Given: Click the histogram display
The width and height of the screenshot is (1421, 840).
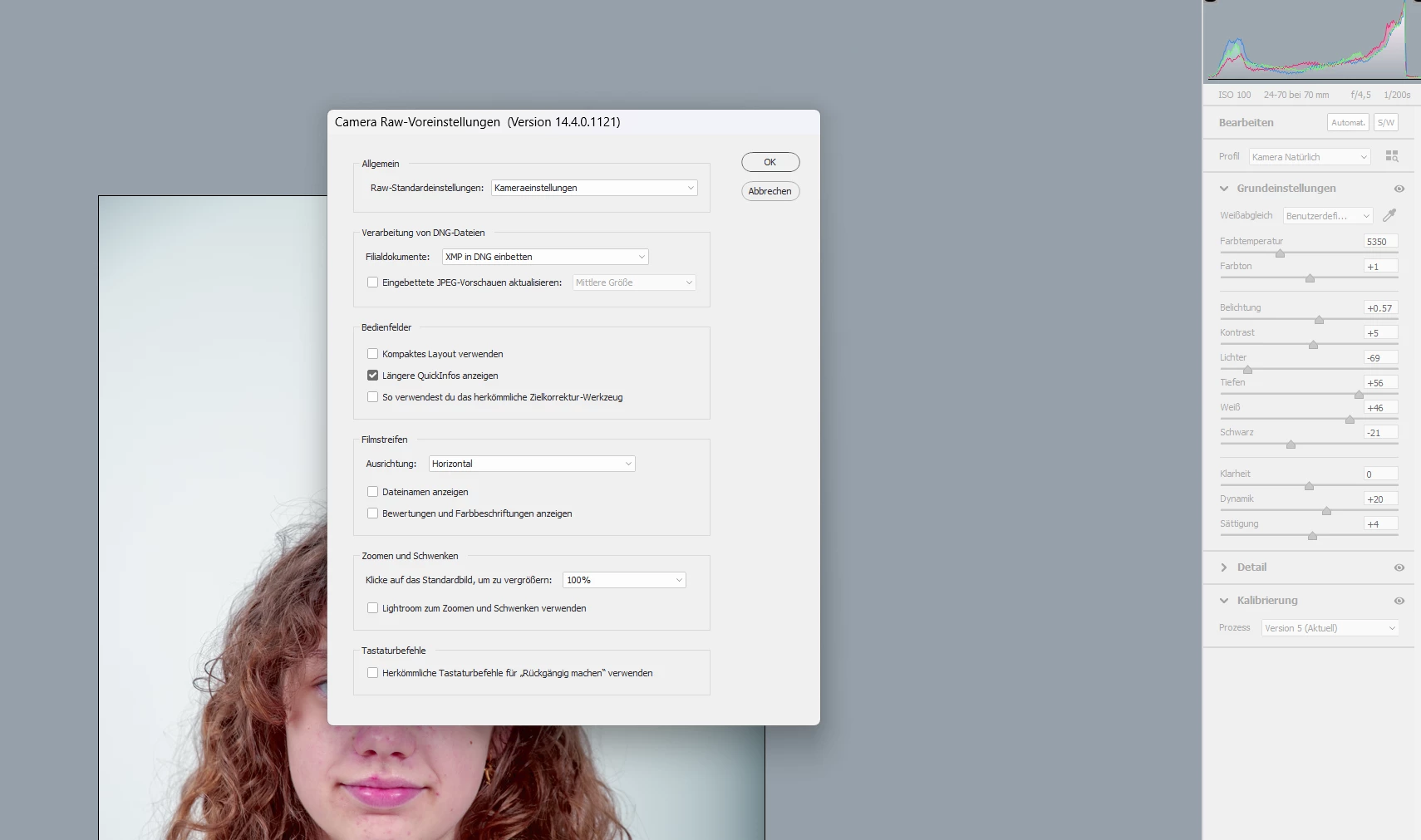Looking at the screenshot, I should pyautogui.click(x=1312, y=42).
